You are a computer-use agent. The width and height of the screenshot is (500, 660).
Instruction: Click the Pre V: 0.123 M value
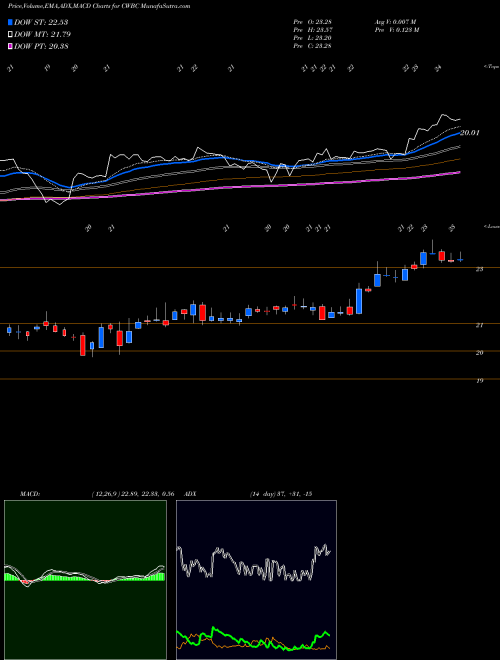pos(396,30)
